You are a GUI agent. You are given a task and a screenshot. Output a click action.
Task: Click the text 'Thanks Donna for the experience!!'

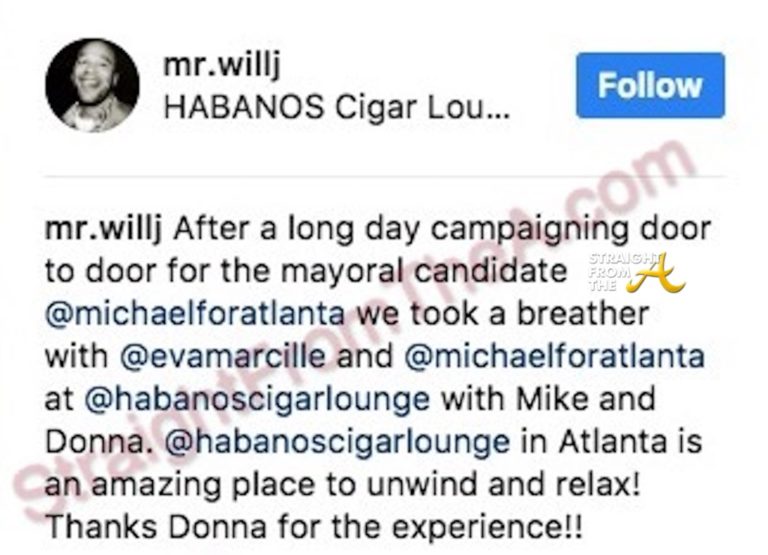click(x=314, y=527)
